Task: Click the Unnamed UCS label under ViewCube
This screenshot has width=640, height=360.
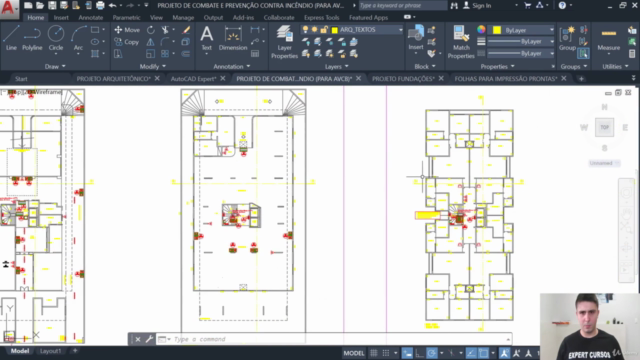Action: [x=604, y=163]
